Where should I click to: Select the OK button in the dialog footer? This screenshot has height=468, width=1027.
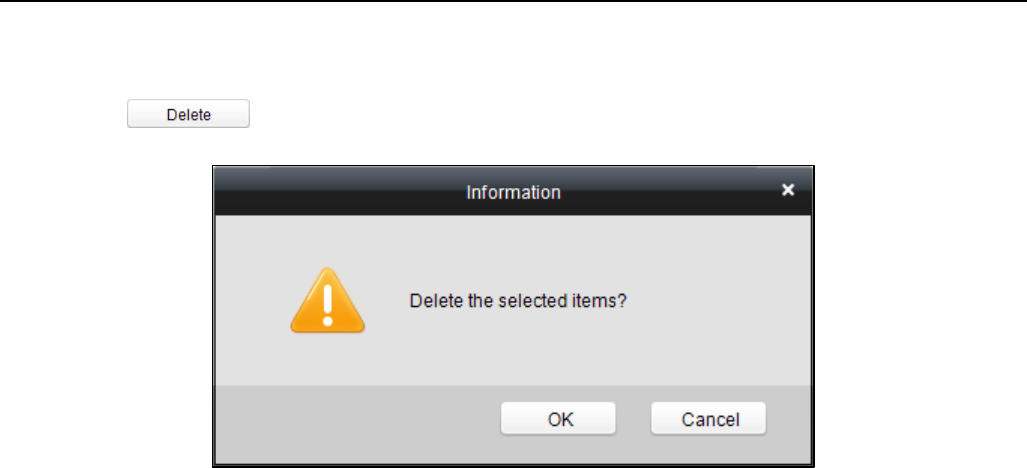point(559,419)
